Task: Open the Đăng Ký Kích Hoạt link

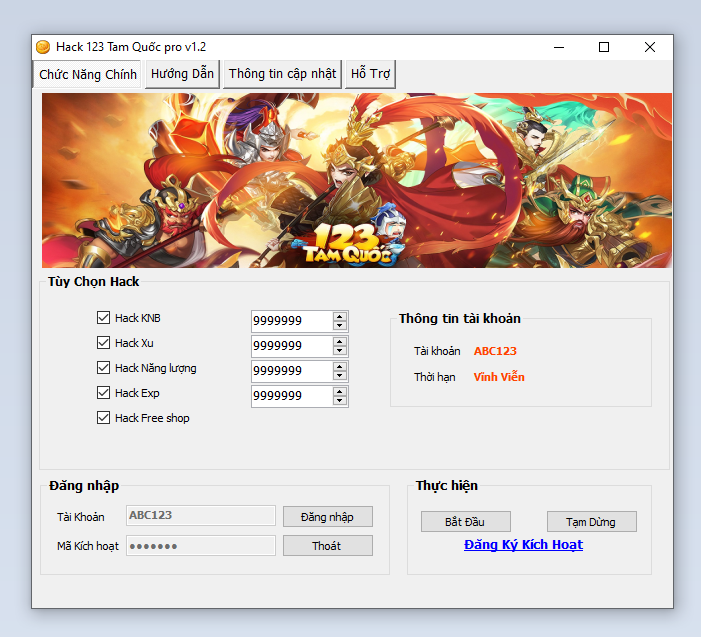Action: pyautogui.click(x=523, y=545)
